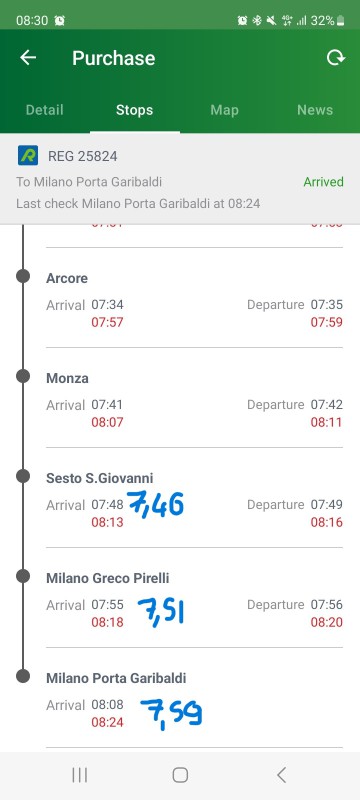Tap the Milano Porta Garibaldi final stop
This screenshot has width=360, height=800.
[194, 700]
